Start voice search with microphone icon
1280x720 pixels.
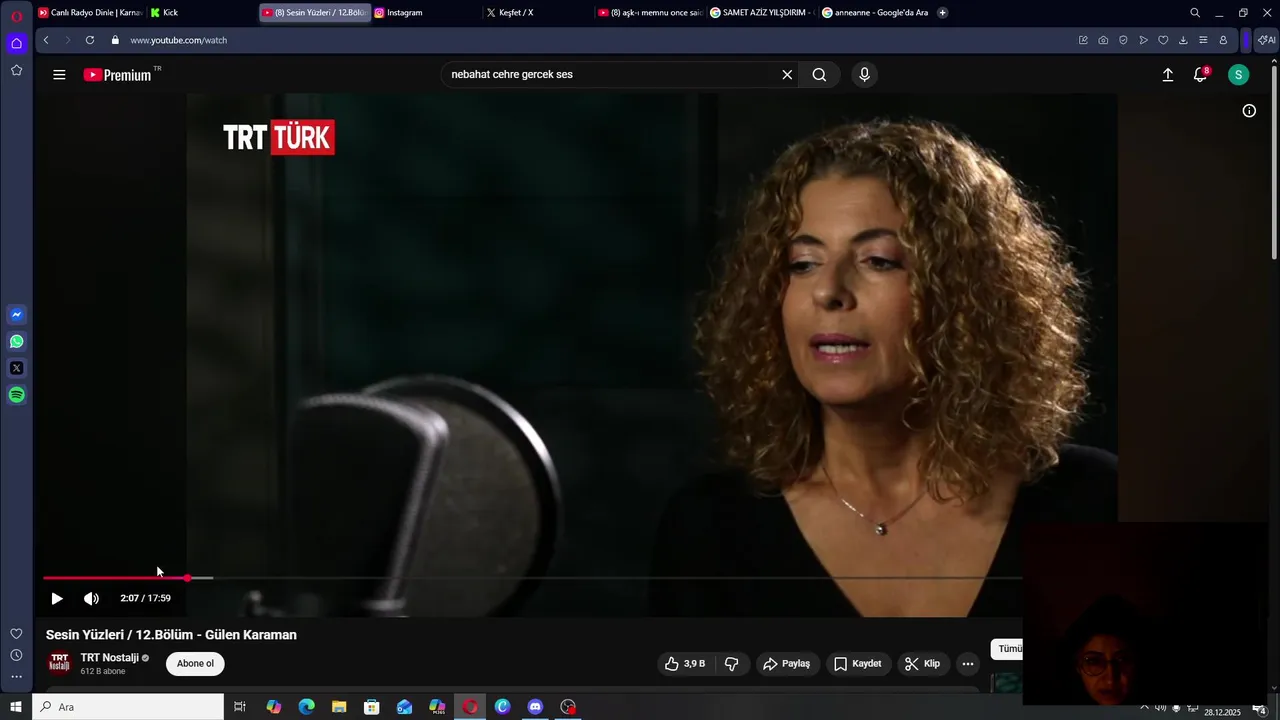865,75
